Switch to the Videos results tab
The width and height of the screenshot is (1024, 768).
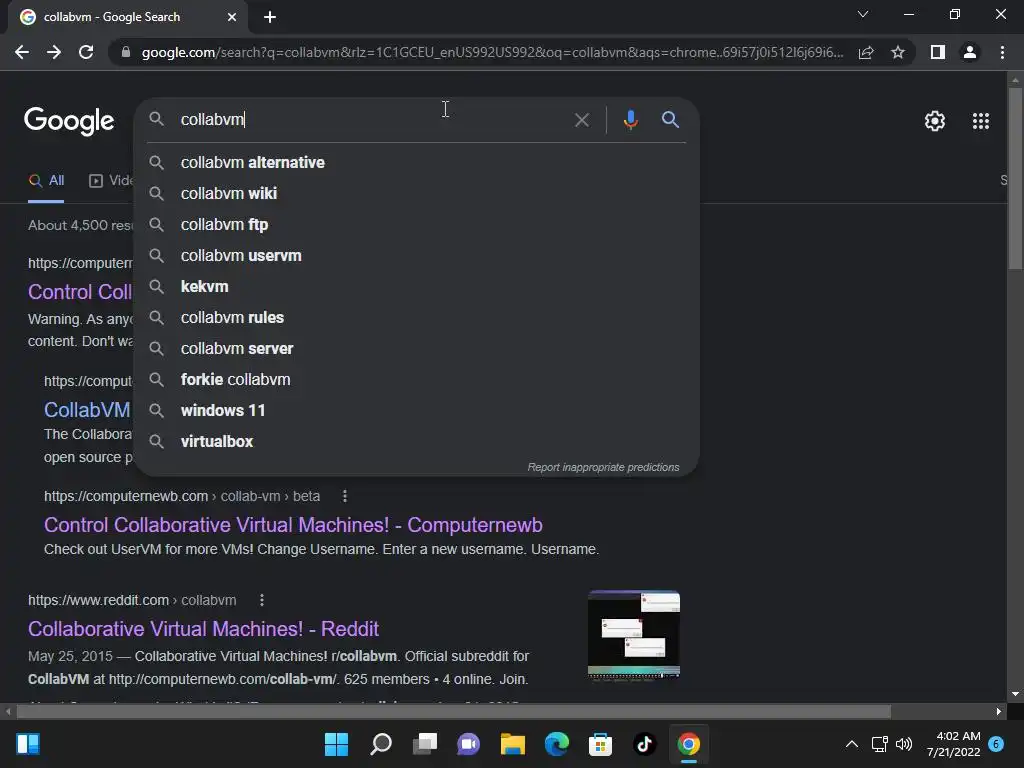click(111, 181)
